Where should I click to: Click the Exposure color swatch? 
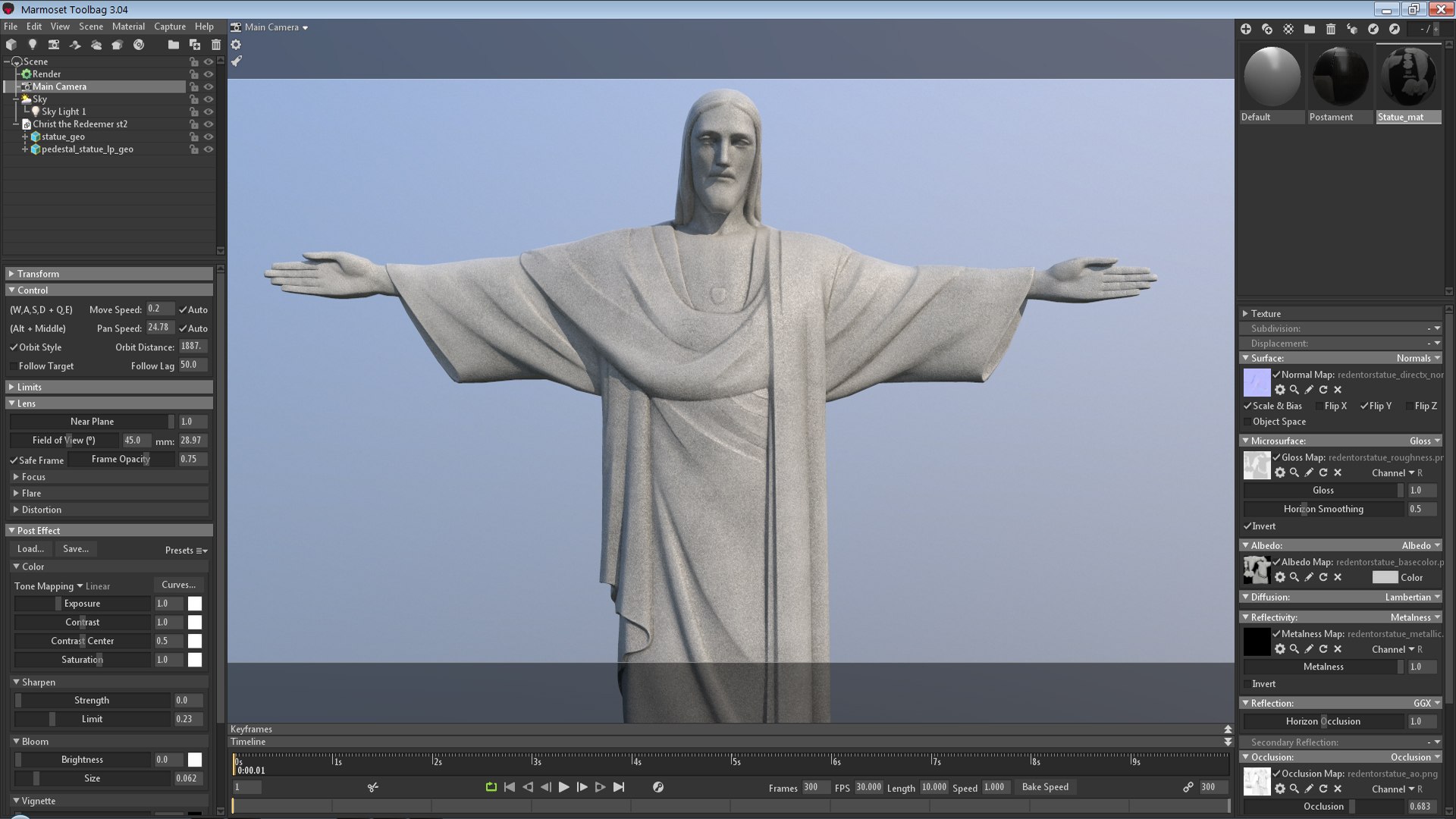pyautogui.click(x=195, y=604)
